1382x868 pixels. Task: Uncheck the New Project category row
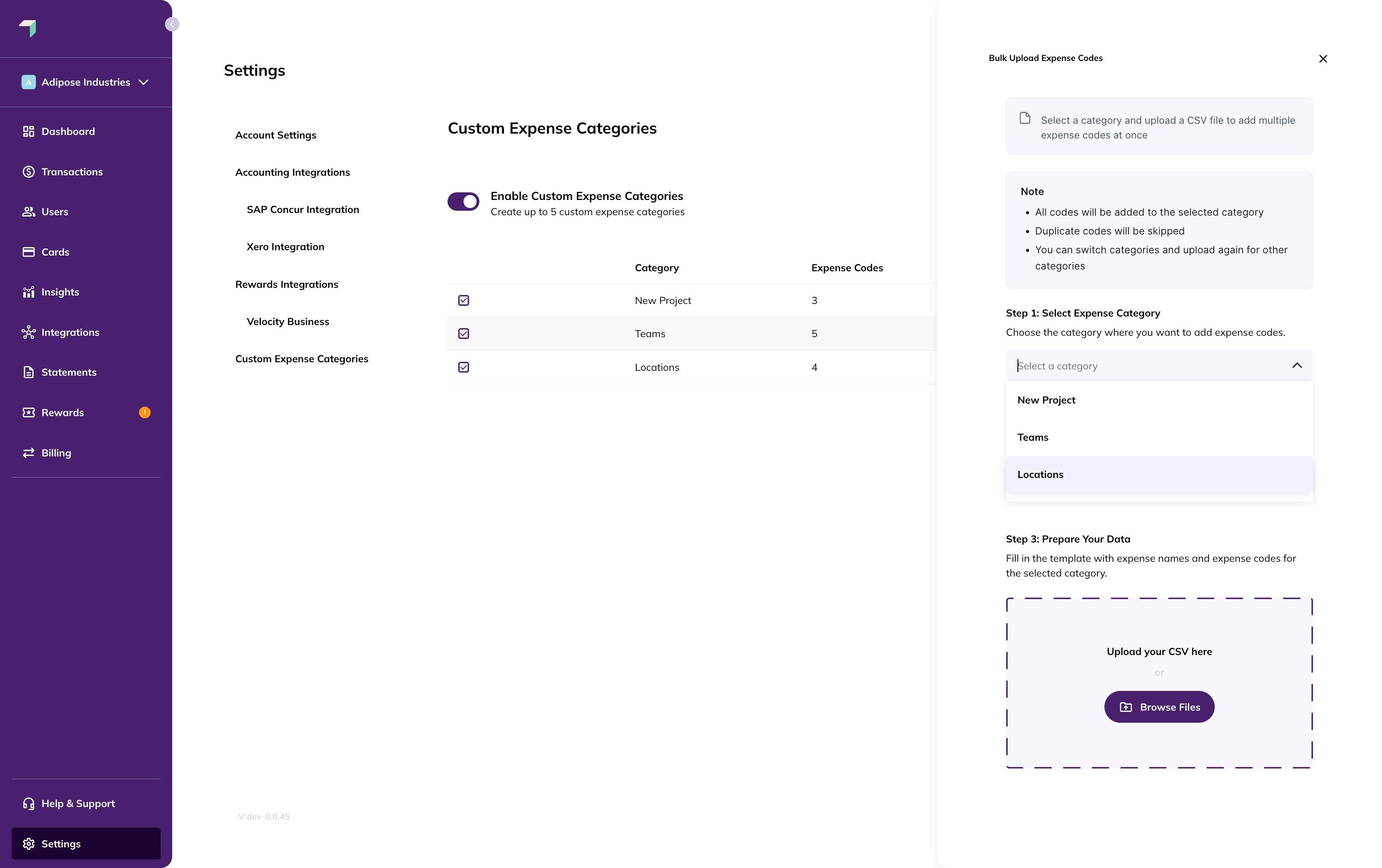click(463, 300)
